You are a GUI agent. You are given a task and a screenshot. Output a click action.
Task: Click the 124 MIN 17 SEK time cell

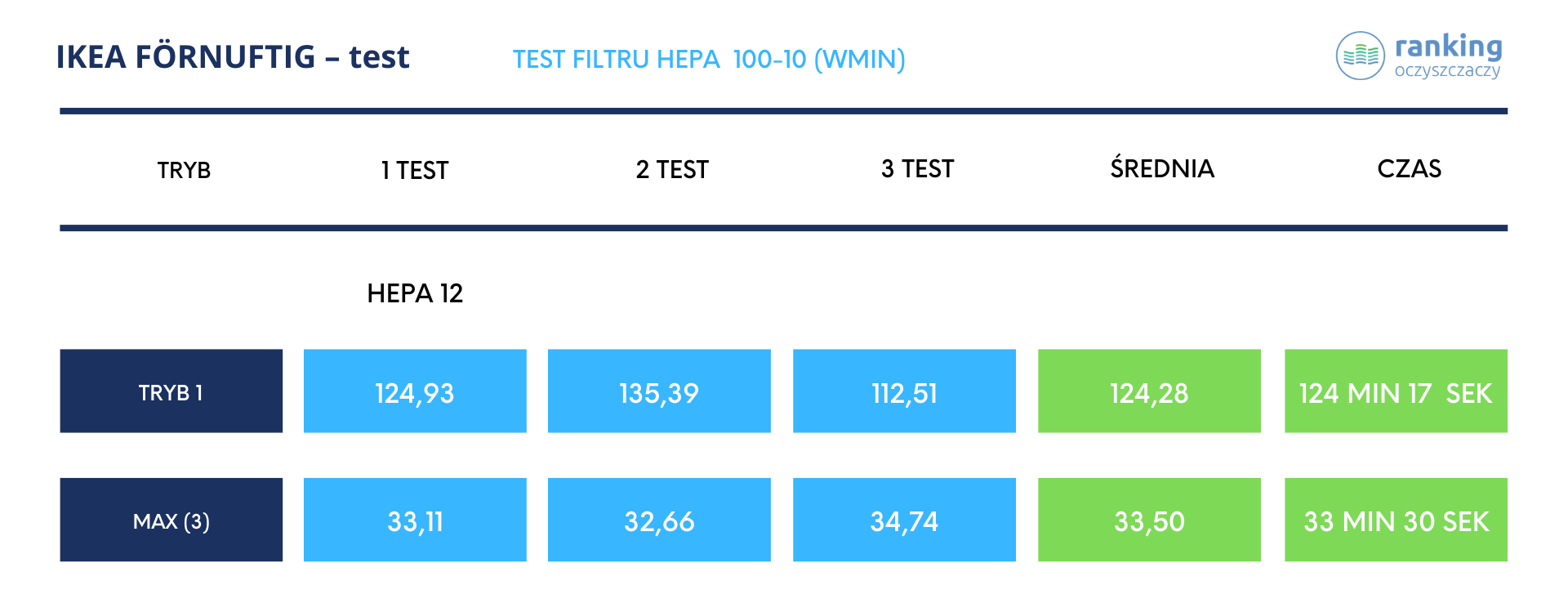click(1396, 391)
